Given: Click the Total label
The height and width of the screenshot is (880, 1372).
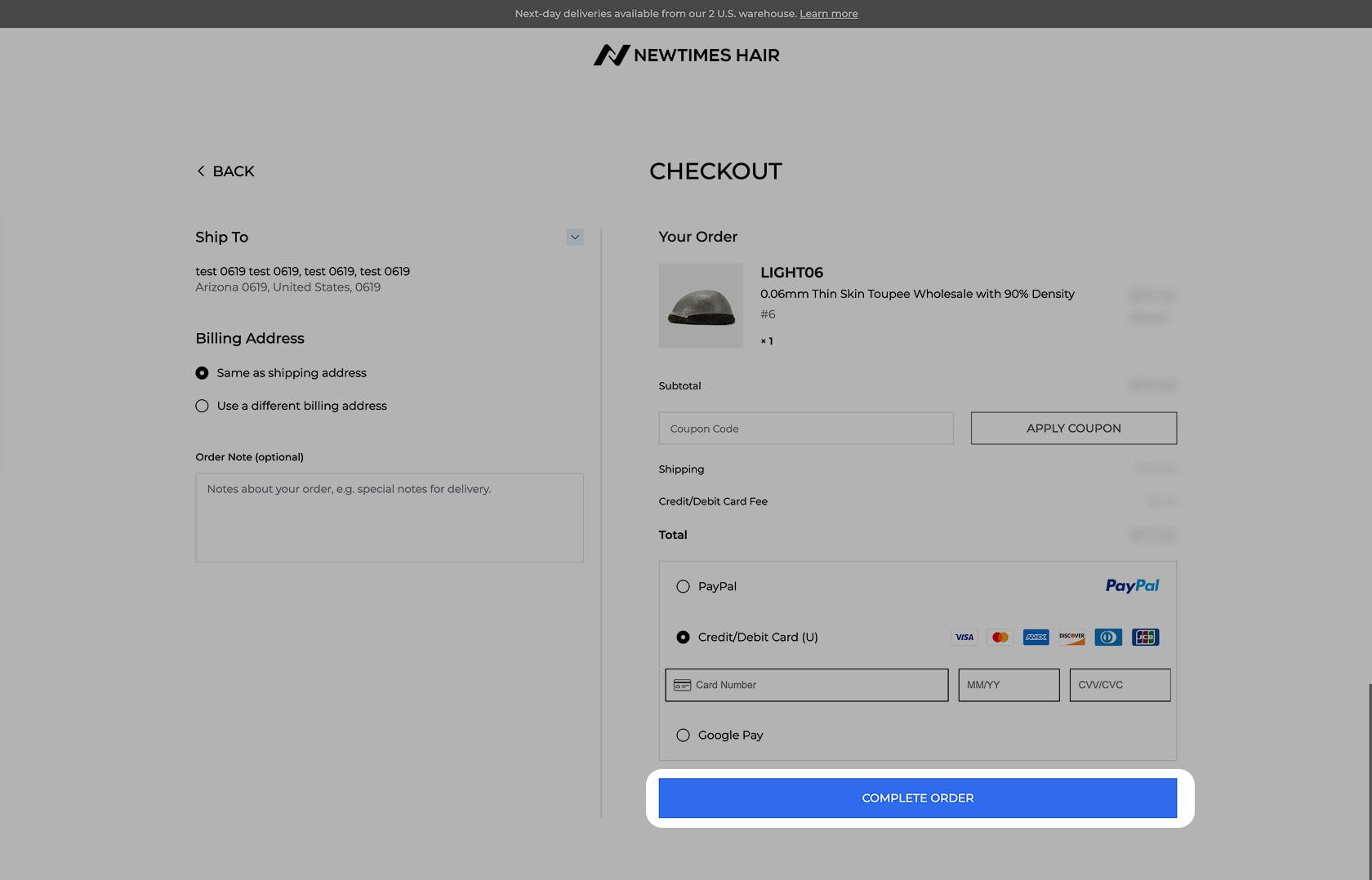Looking at the screenshot, I should tap(673, 535).
